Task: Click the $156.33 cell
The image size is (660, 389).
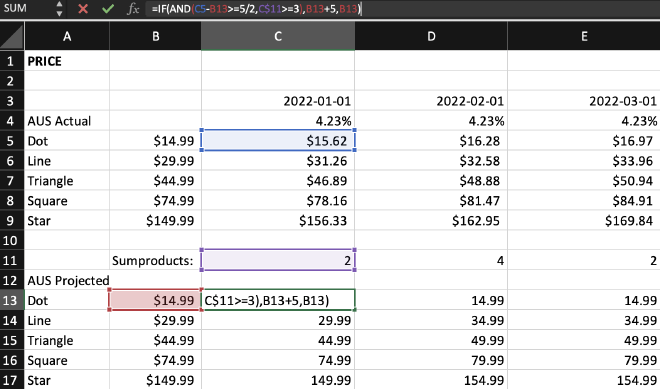Action: (278, 221)
